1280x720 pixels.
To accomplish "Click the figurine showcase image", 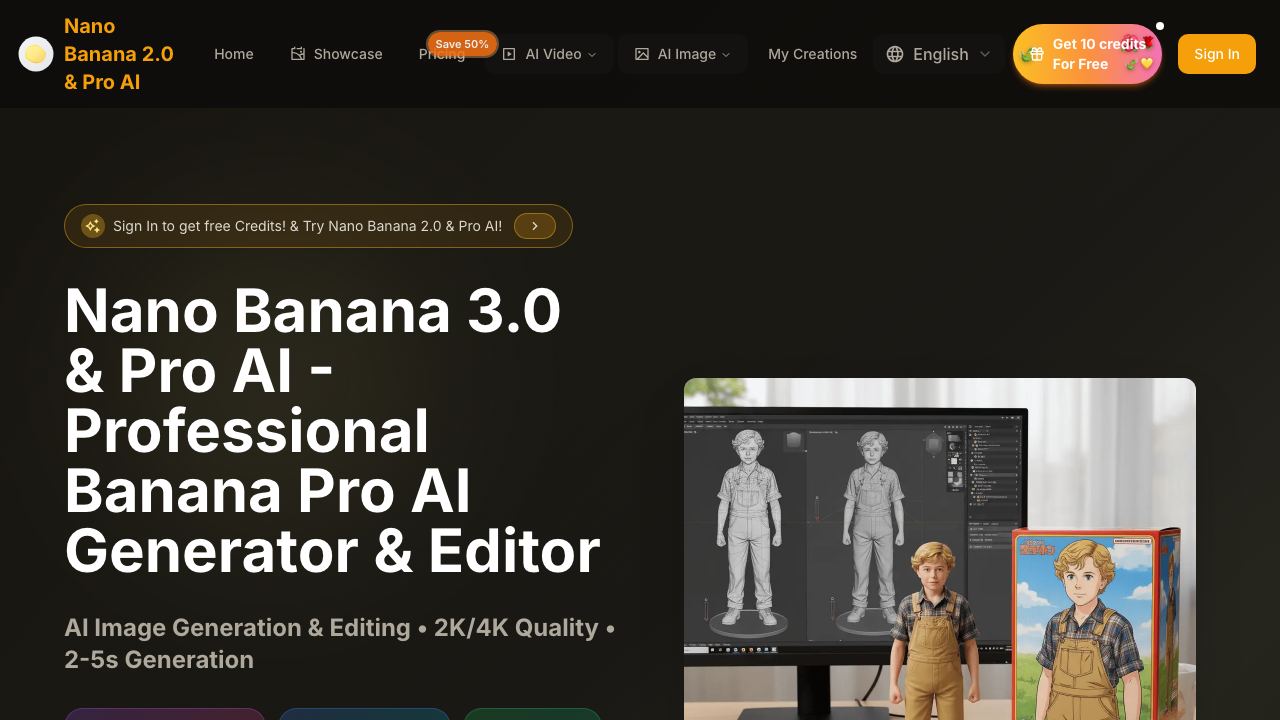I will (x=940, y=549).
